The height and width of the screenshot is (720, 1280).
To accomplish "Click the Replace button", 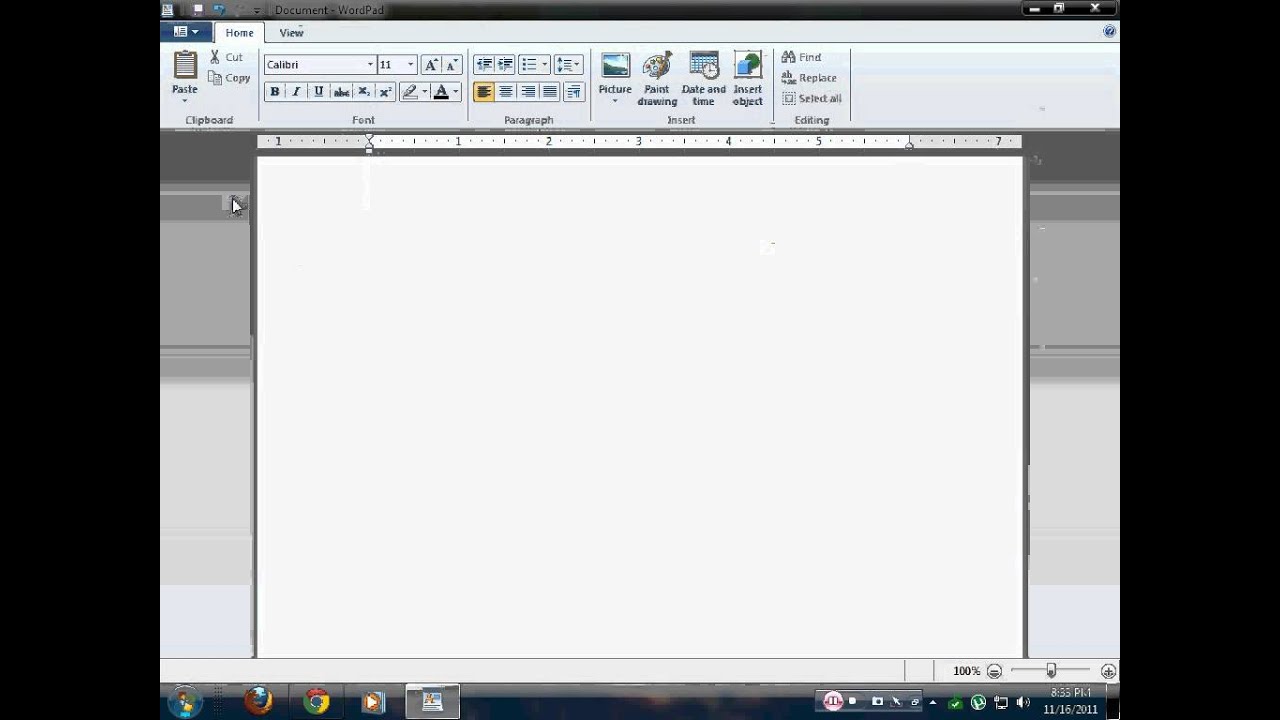I will pyautogui.click(x=809, y=78).
